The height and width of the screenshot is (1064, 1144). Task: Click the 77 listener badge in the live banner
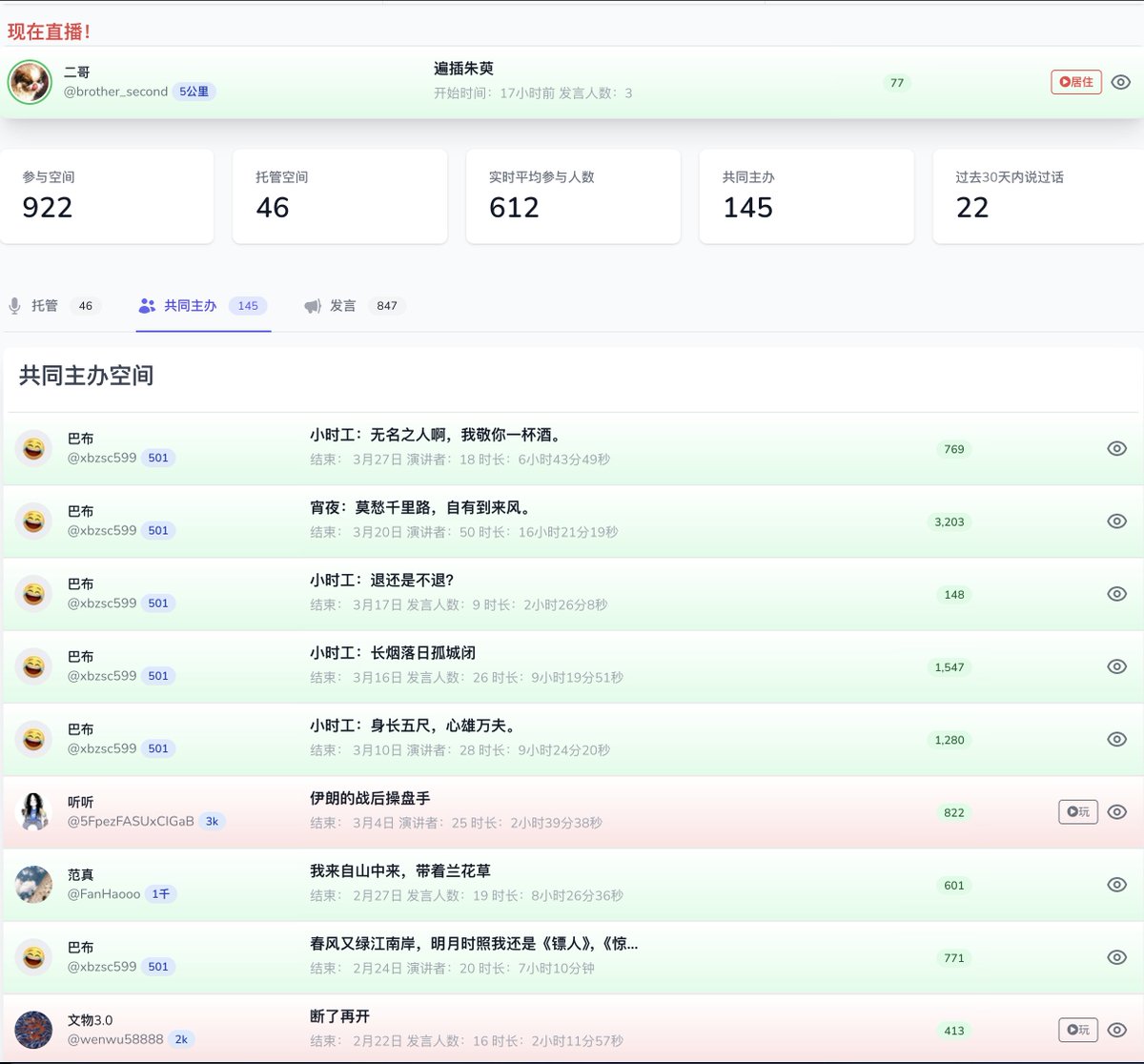897,83
